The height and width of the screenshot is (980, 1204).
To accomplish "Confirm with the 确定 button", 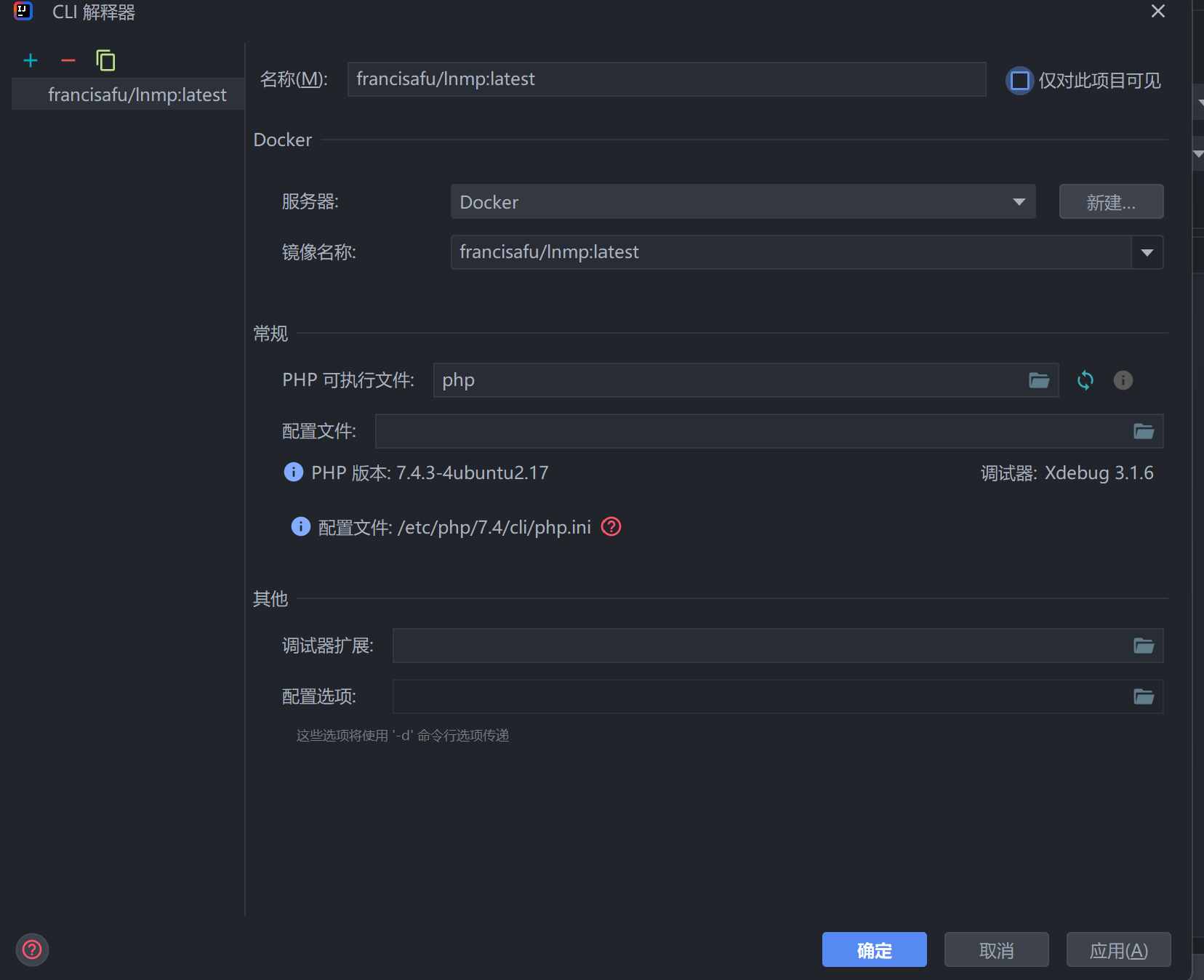I will click(x=874, y=949).
